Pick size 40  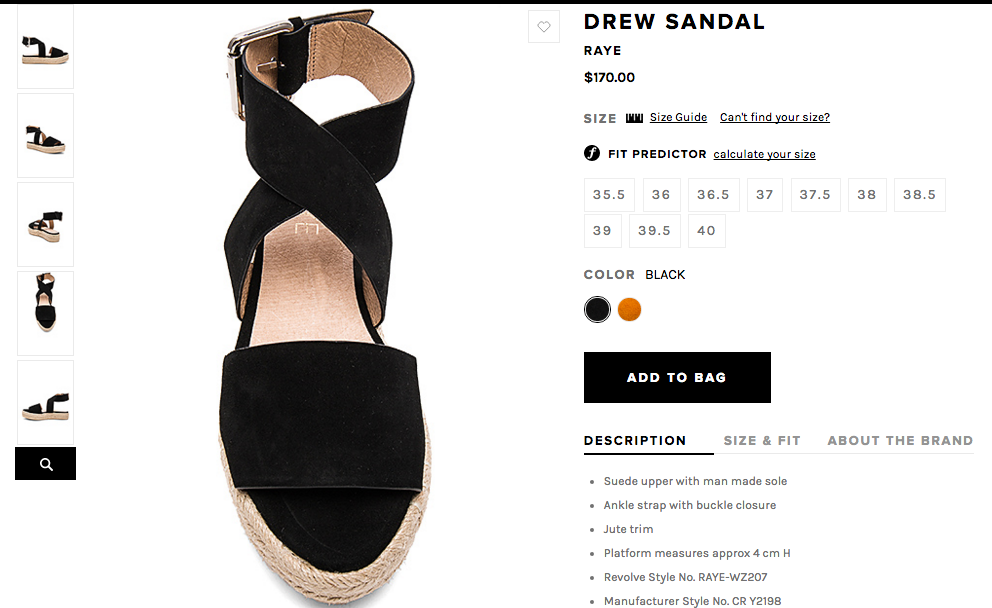click(706, 231)
